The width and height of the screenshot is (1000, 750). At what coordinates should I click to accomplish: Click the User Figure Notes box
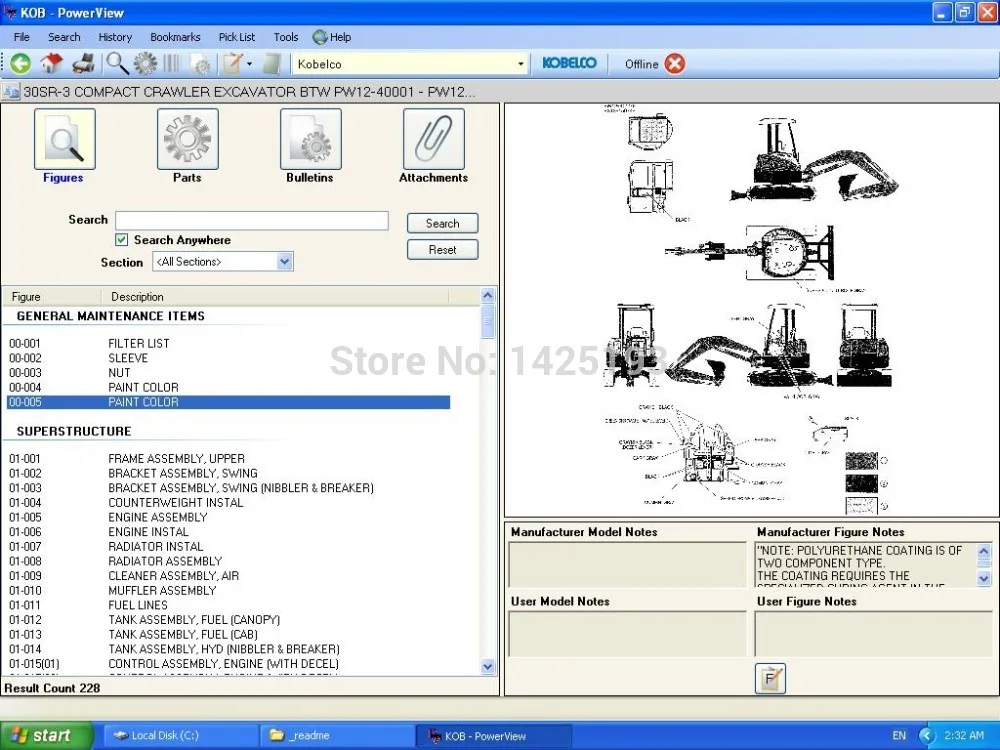(x=873, y=633)
